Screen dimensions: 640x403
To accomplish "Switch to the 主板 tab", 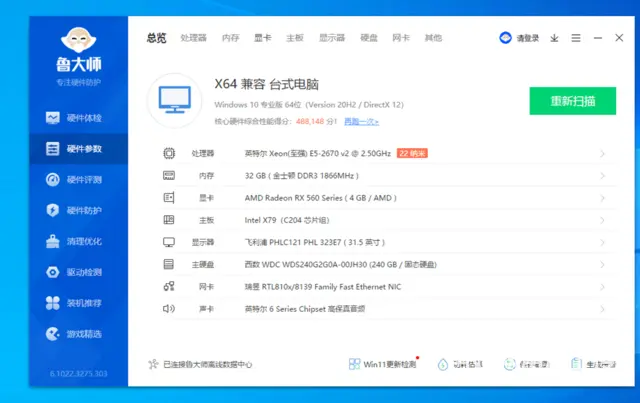I will click(x=295, y=38).
